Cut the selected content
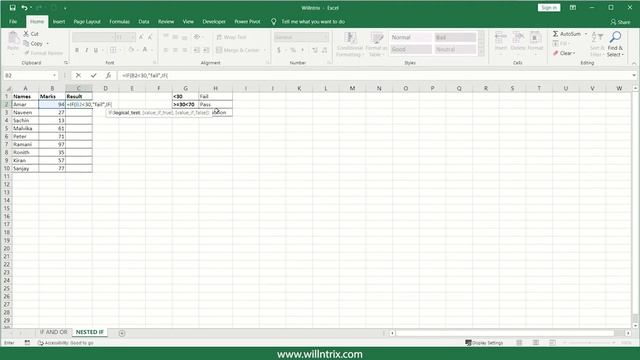Image resolution: width=640 pixels, height=360 pixels. click(31, 34)
